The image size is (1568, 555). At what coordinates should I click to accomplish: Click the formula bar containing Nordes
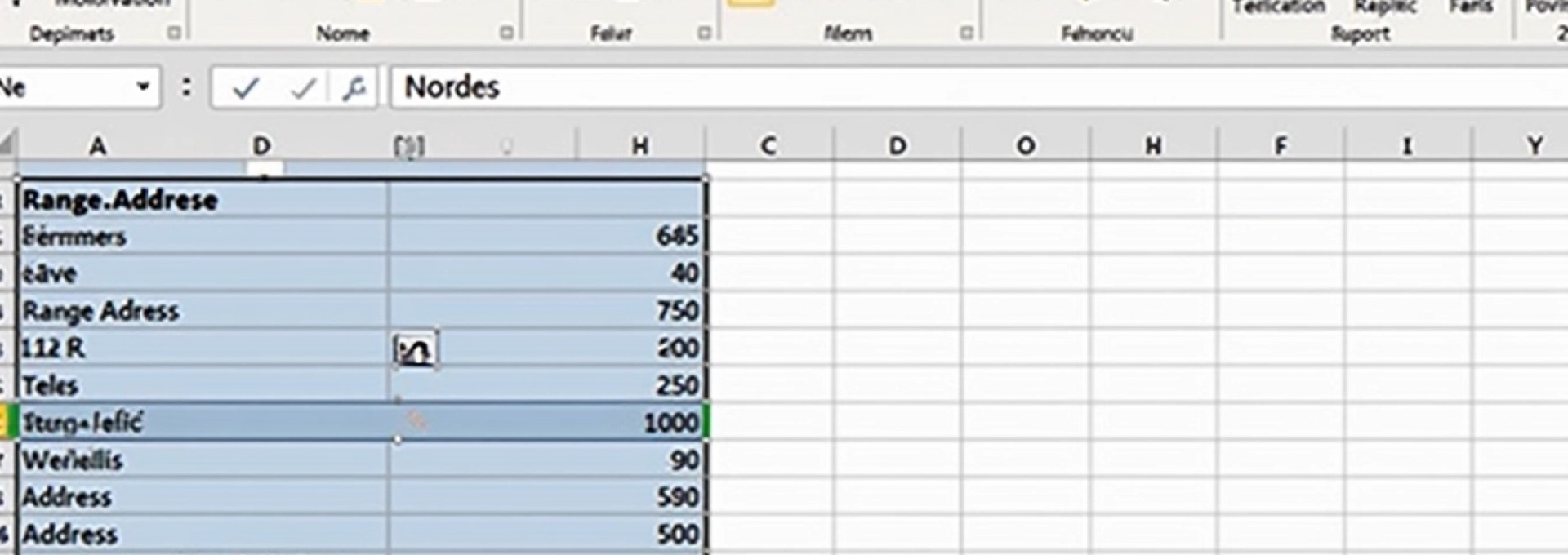pyautogui.click(x=979, y=87)
